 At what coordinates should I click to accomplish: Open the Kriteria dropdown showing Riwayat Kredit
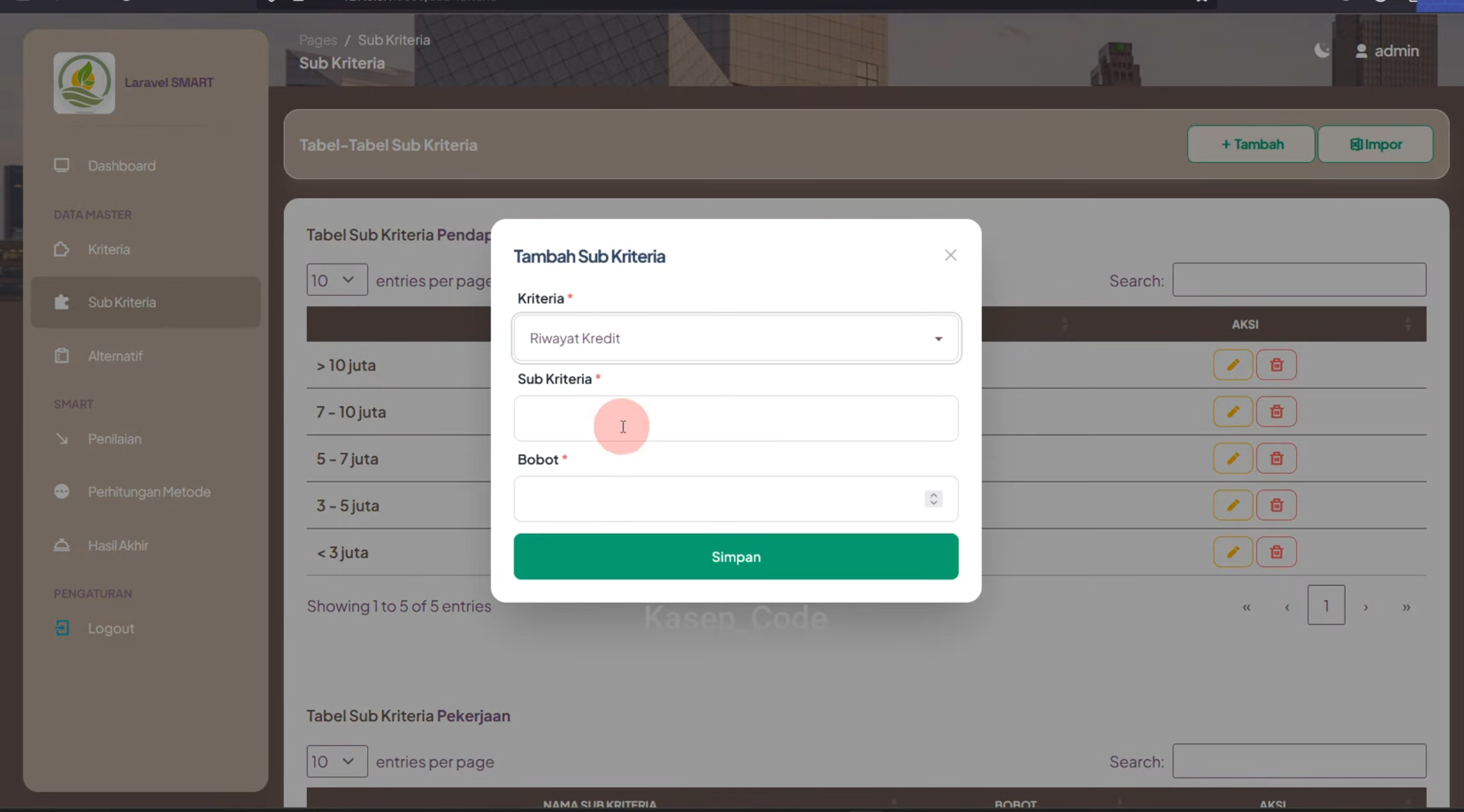736,338
